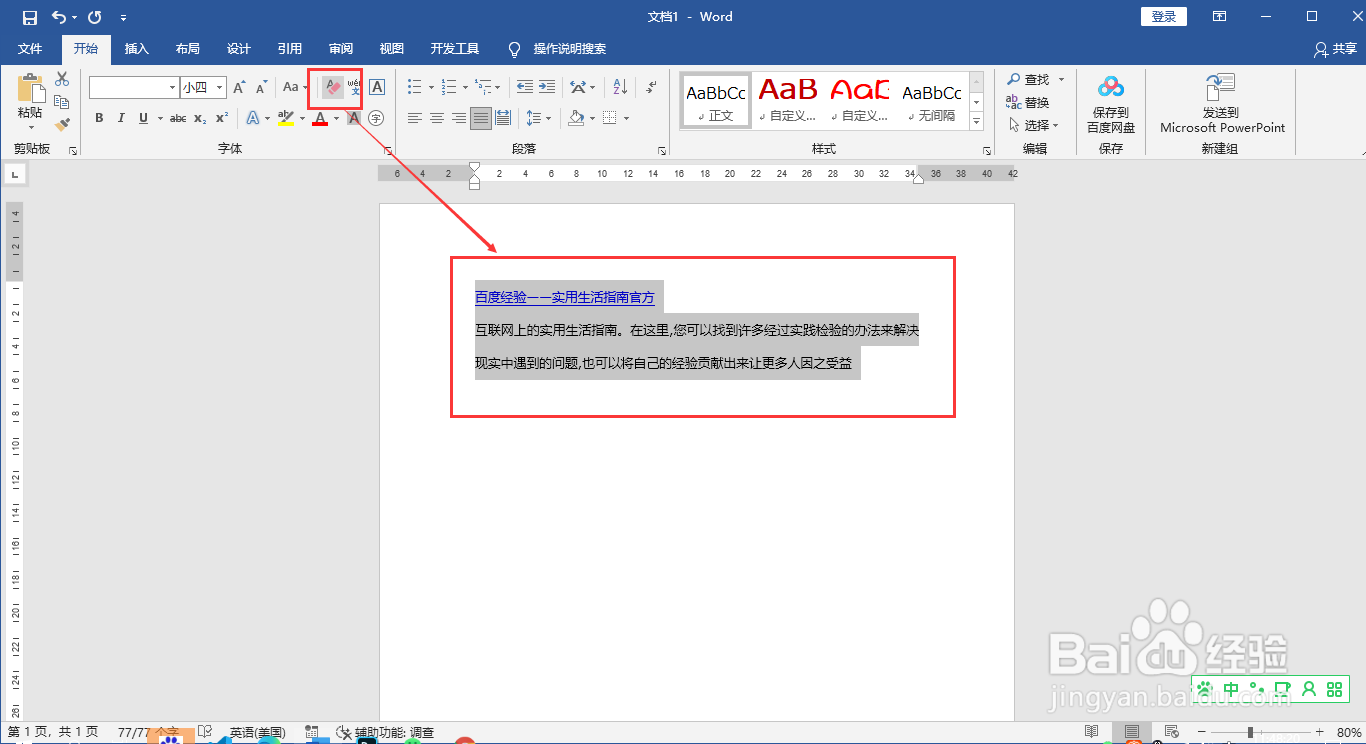Switch to Read Mode view in status bar
Viewport: 1366px width, 744px height.
click(x=1091, y=732)
